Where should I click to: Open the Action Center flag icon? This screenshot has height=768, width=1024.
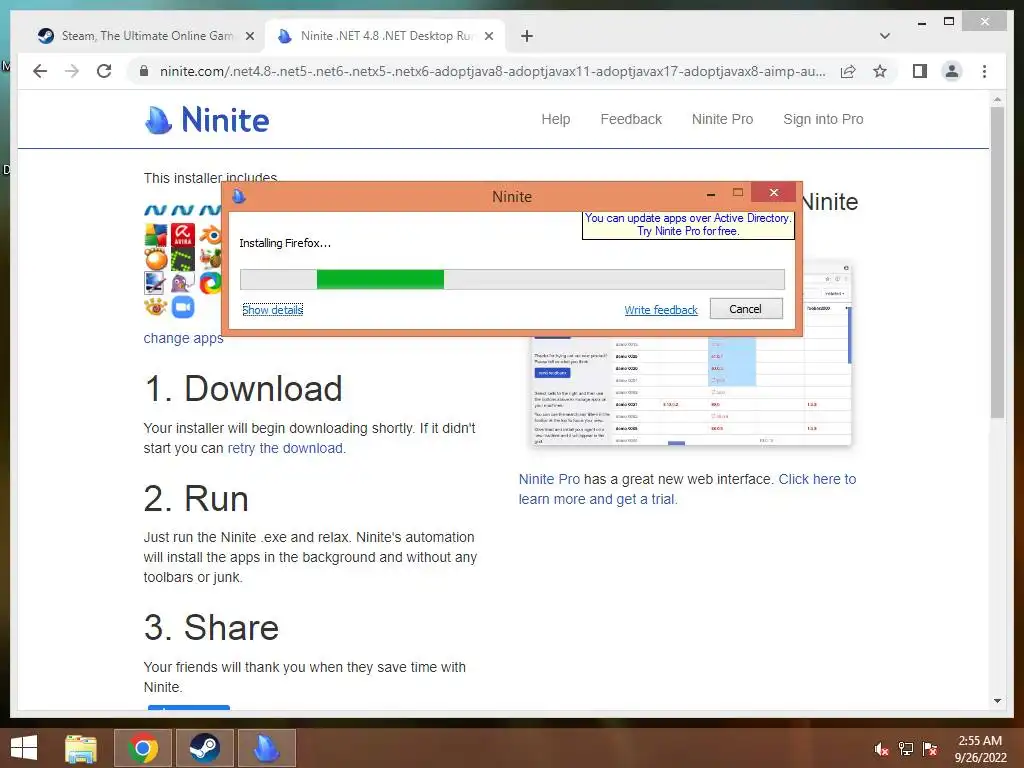pos(930,749)
